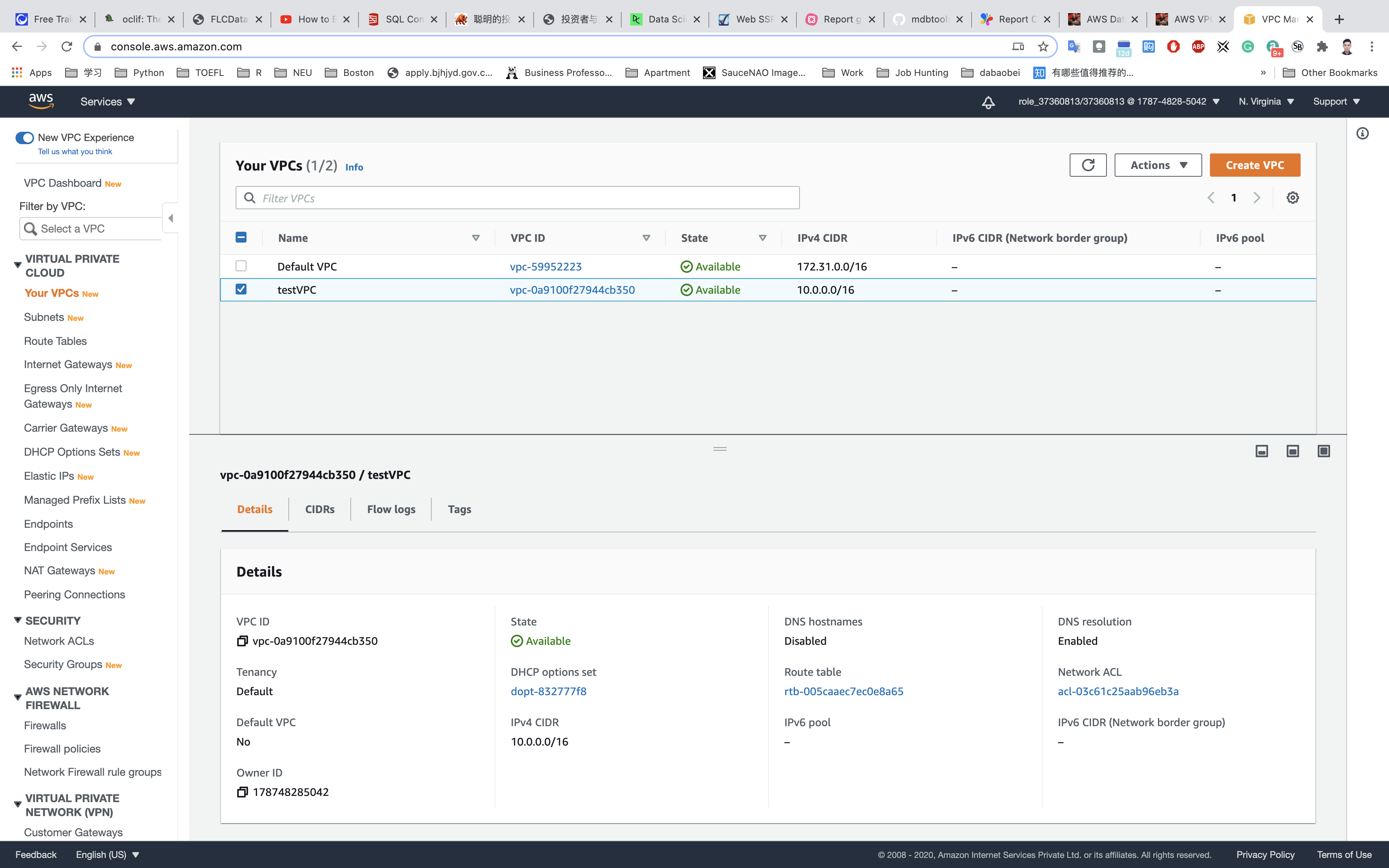Toggle the New VPC Experience switch
Image resolution: width=1389 pixels, height=868 pixels.
[x=25, y=138]
